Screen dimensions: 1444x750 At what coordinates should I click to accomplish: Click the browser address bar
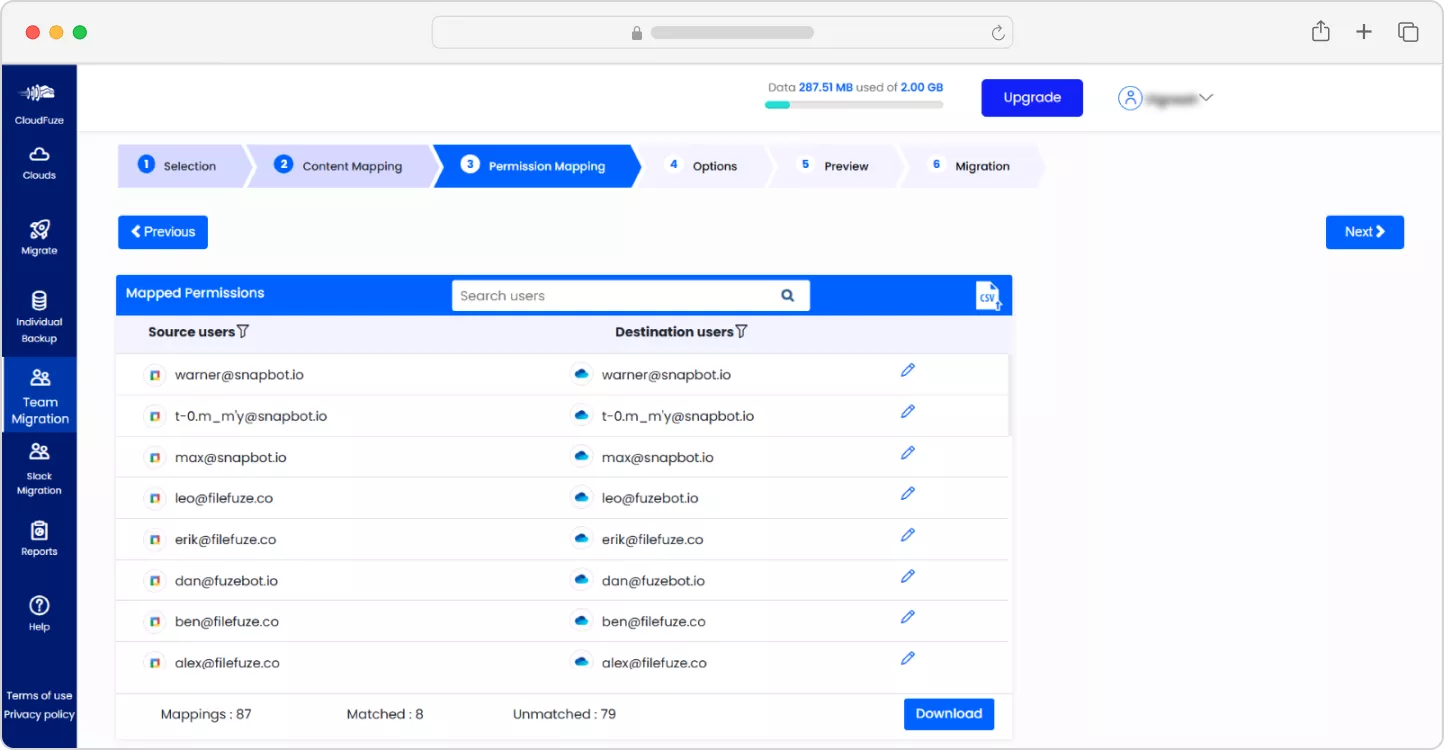[x=722, y=33]
